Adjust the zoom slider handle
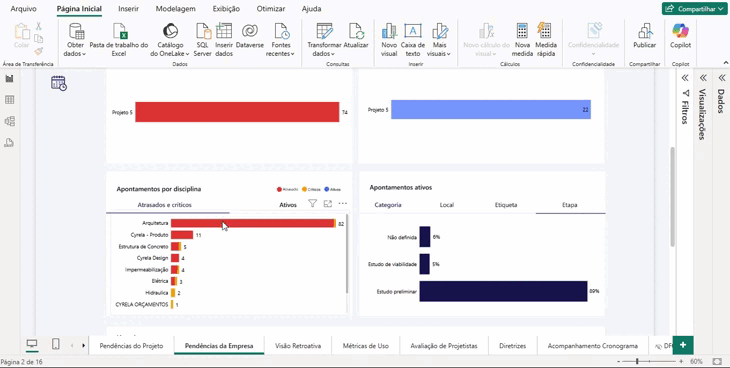This screenshot has width=730, height=368. click(x=637, y=361)
